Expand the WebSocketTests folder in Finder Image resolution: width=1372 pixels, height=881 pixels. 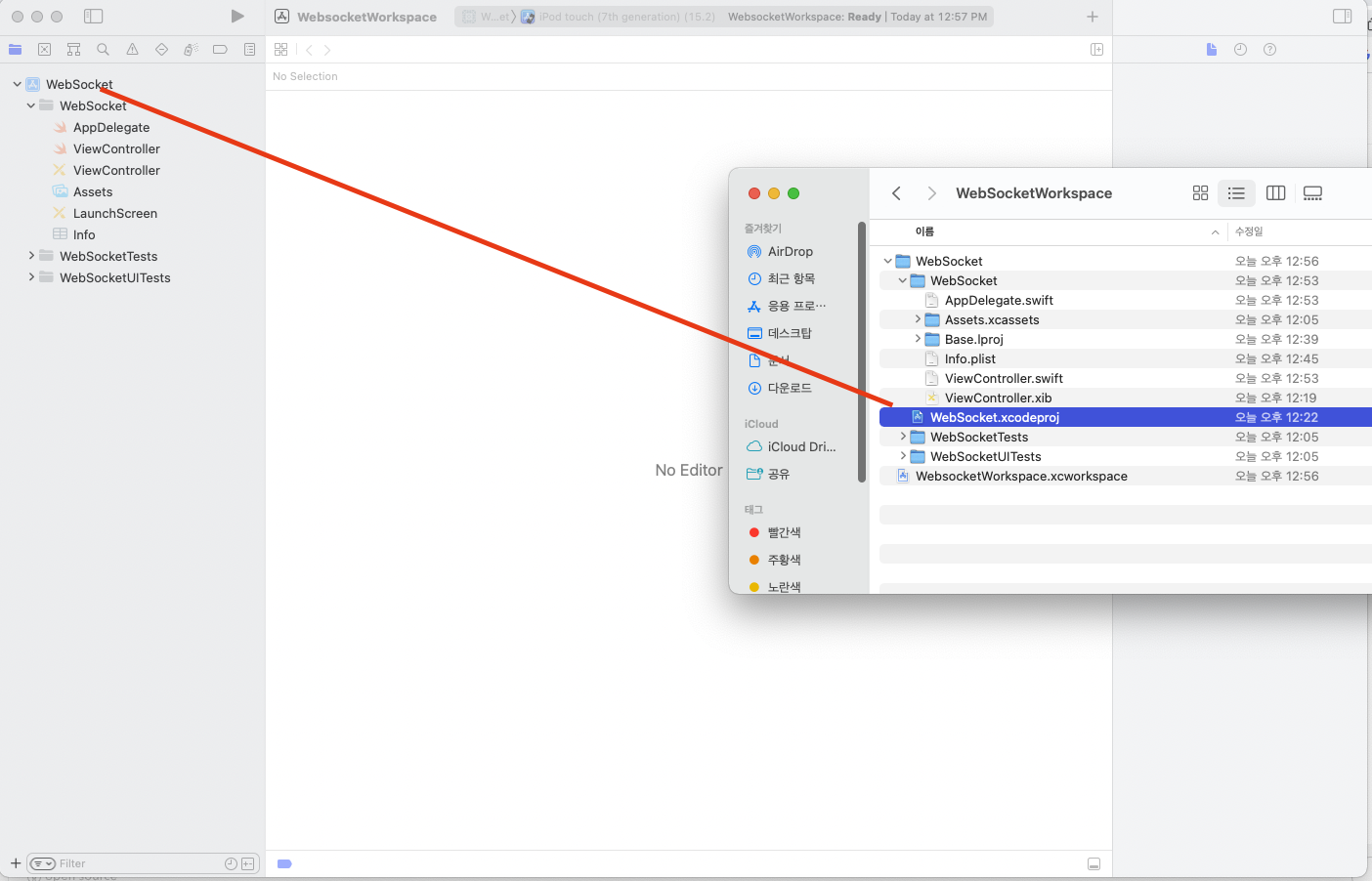pos(903,437)
